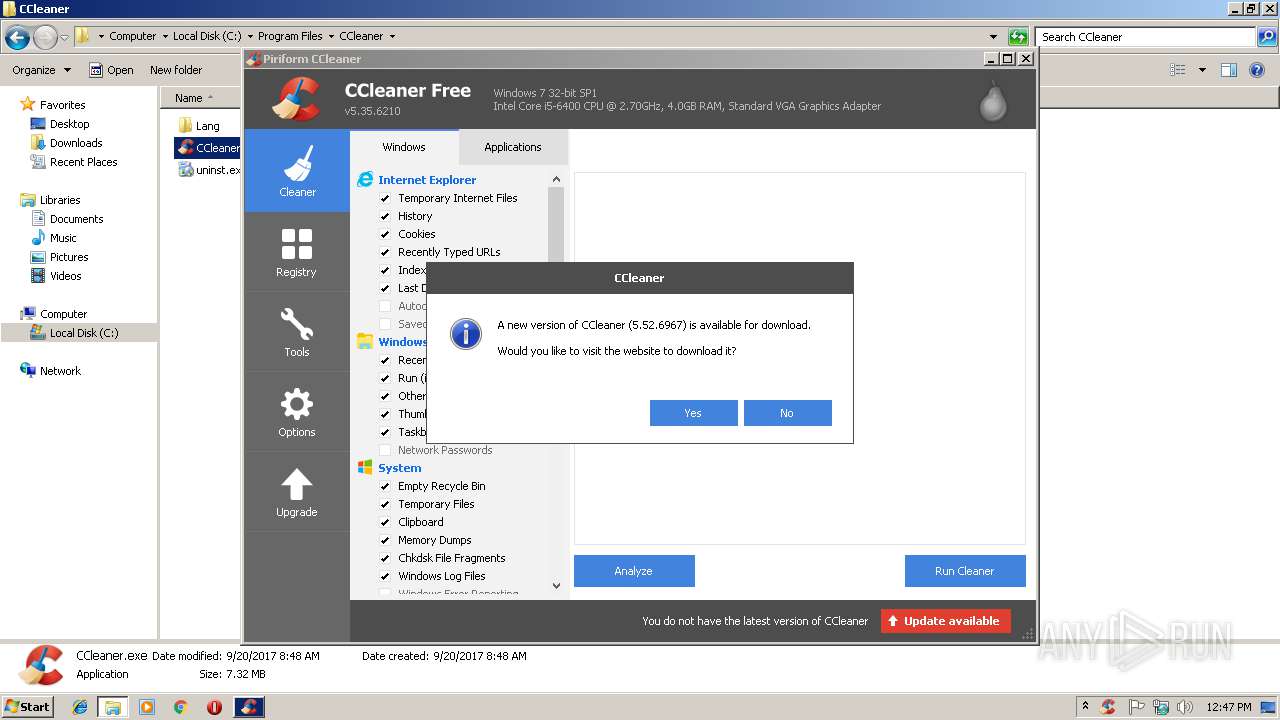Click the Run Cleaner button
Image resolution: width=1280 pixels, height=720 pixels.
pyautogui.click(x=965, y=571)
